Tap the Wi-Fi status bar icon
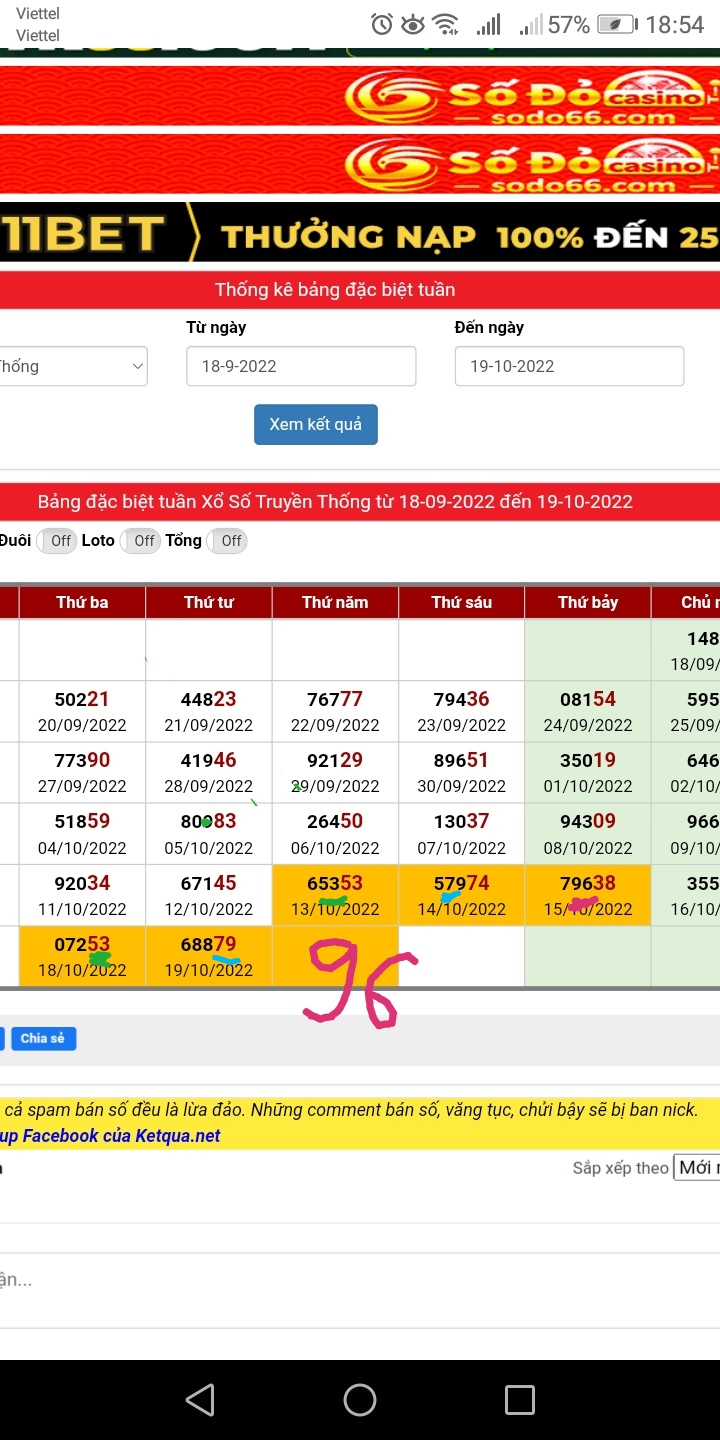 pyautogui.click(x=446, y=25)
